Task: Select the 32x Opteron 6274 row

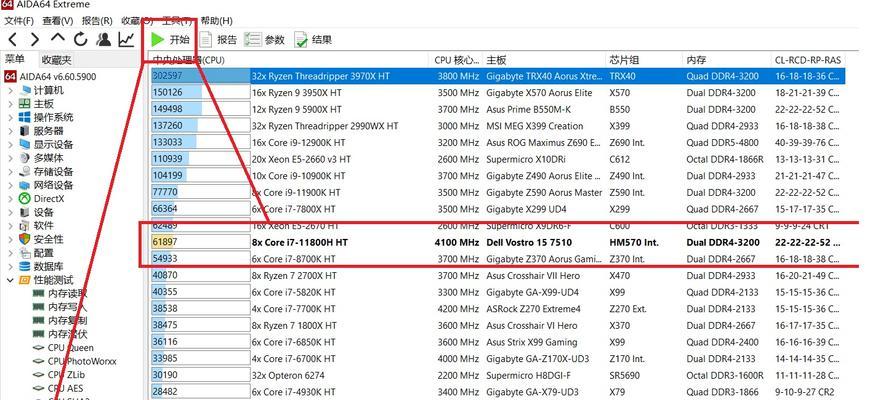Action: (x=498, y=375)
